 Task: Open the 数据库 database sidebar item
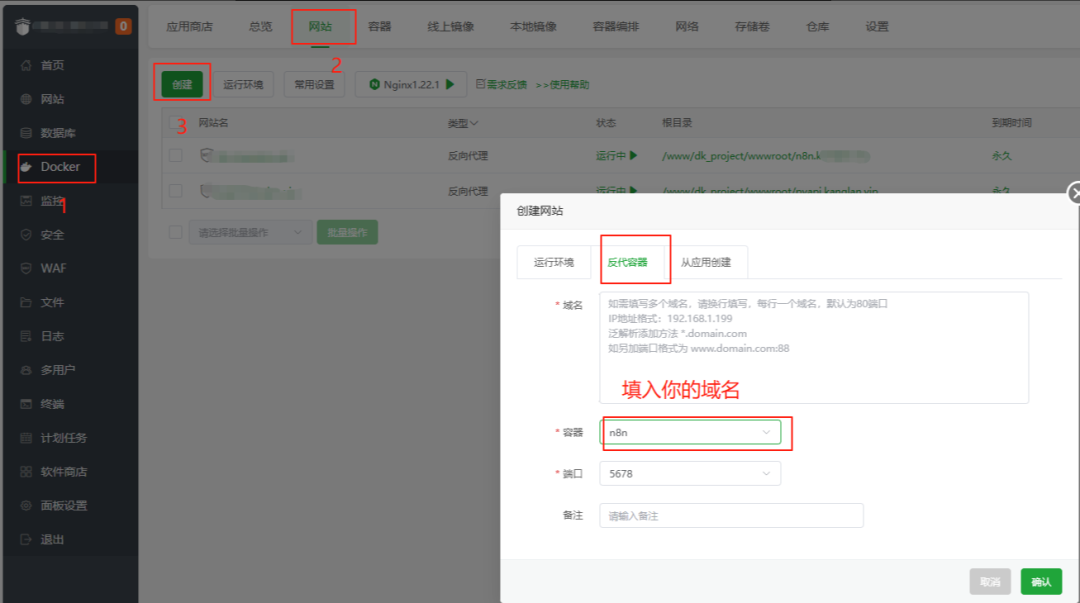[57, 133]
